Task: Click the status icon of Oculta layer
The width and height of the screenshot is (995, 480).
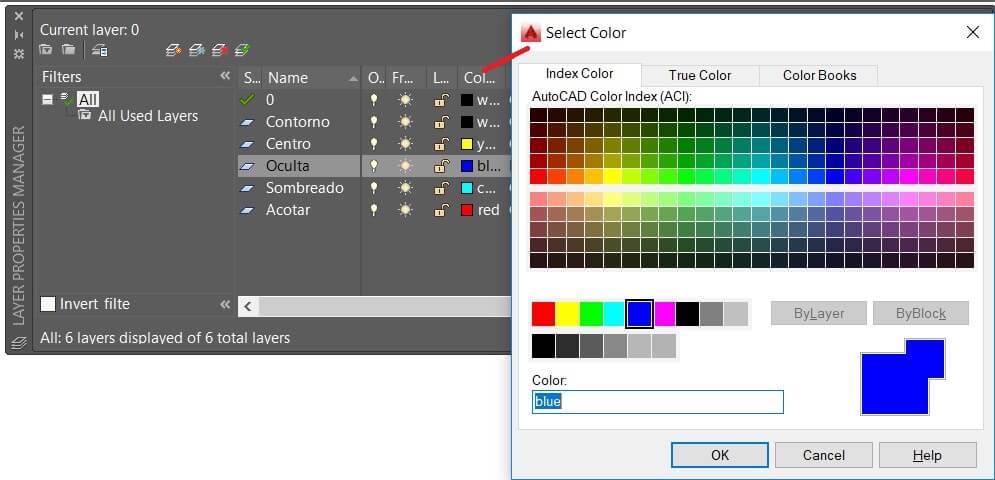Action: pyautogui.click(x=247, y=166)
